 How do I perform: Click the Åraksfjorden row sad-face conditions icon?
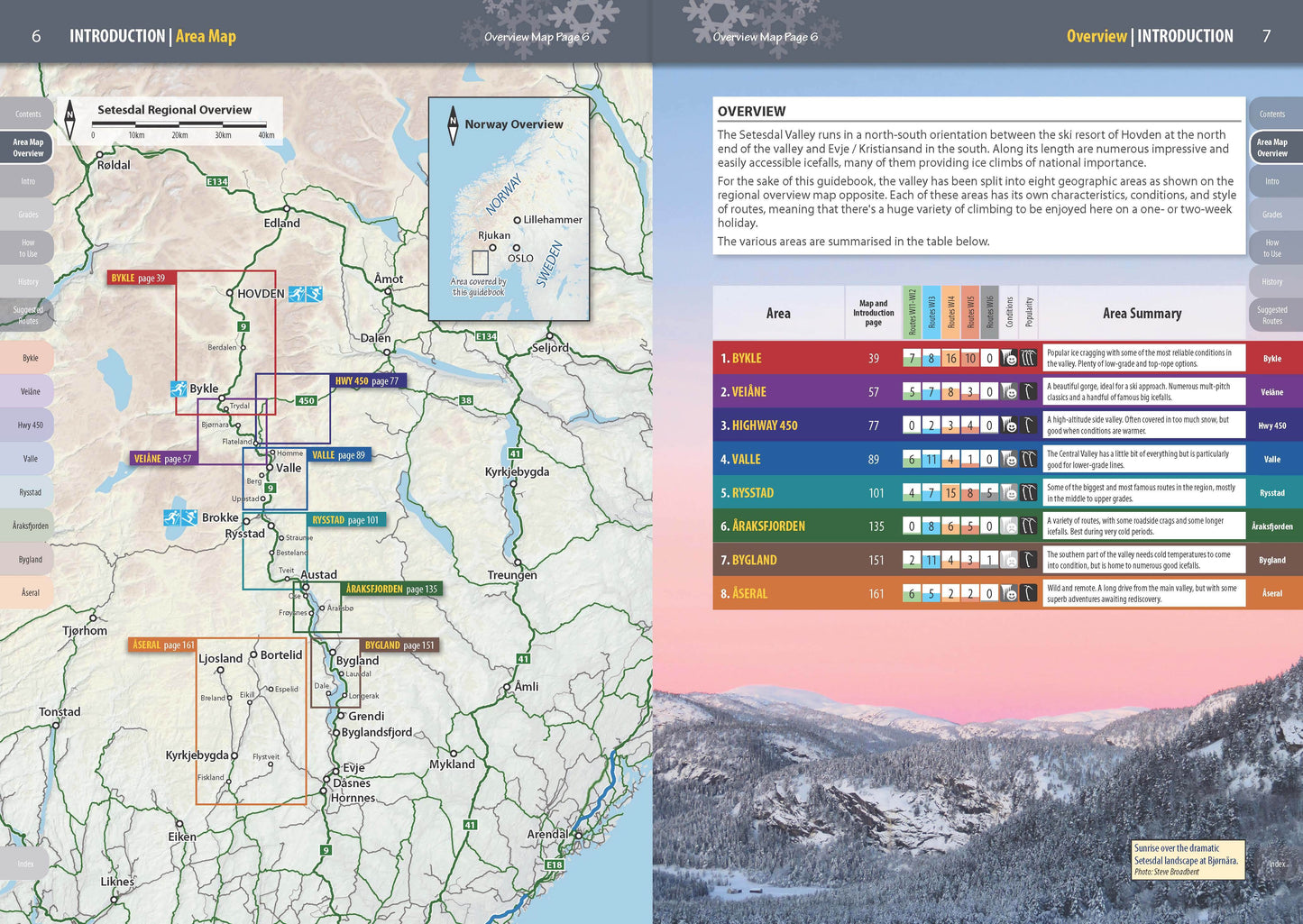pos(1009,526)
